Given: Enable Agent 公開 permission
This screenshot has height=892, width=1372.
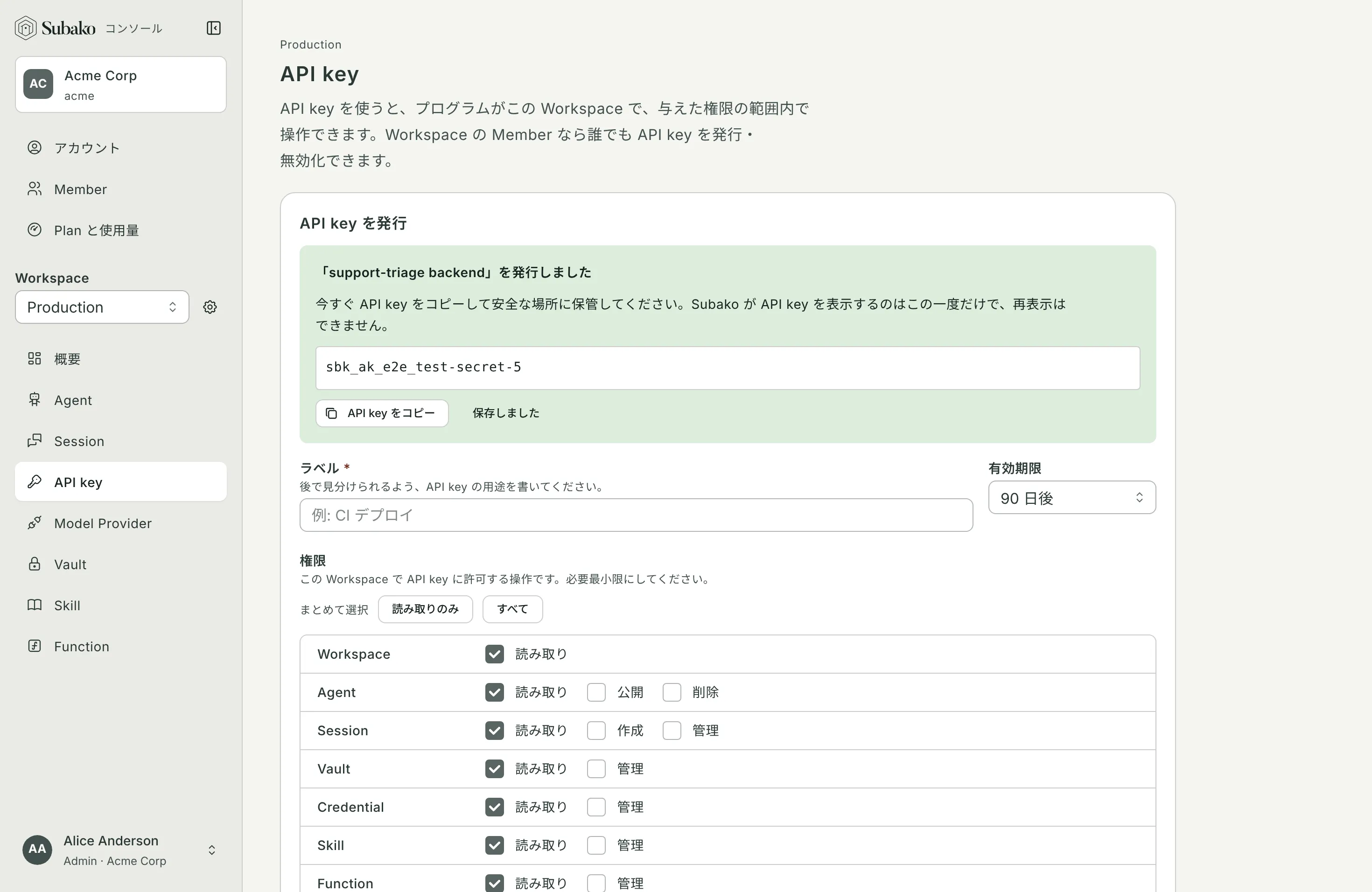Looking at the screenshot, I should coord(596,692).
